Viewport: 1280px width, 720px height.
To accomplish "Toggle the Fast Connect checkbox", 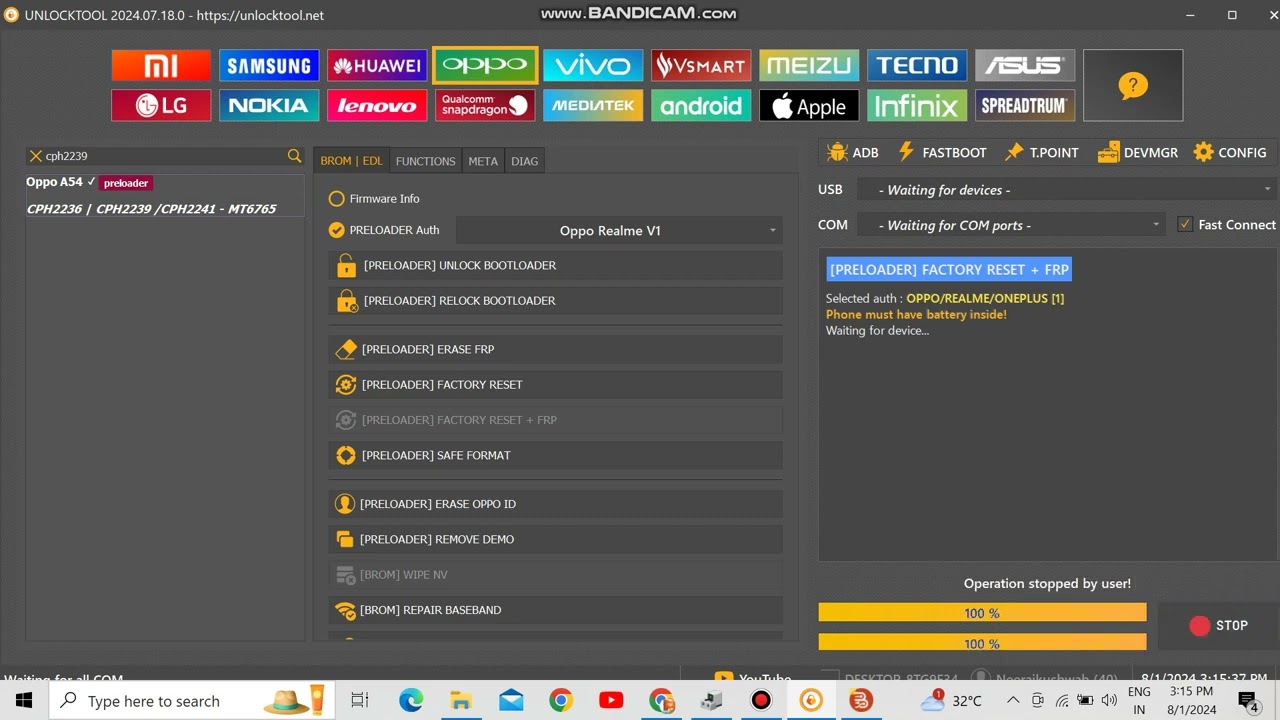I will (1185, 225).
